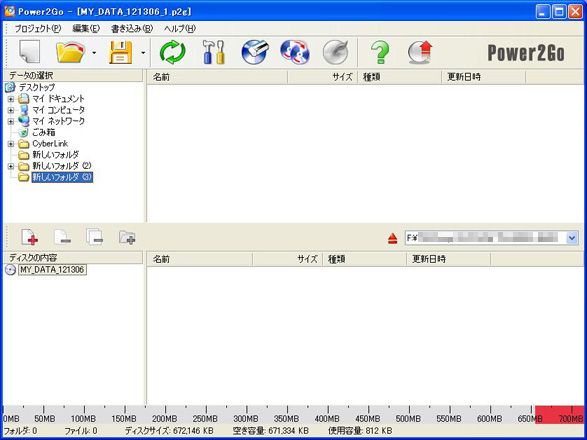Select マイ ネットワーク in the tree
This screenshot has height=440, width=587.
58,121
